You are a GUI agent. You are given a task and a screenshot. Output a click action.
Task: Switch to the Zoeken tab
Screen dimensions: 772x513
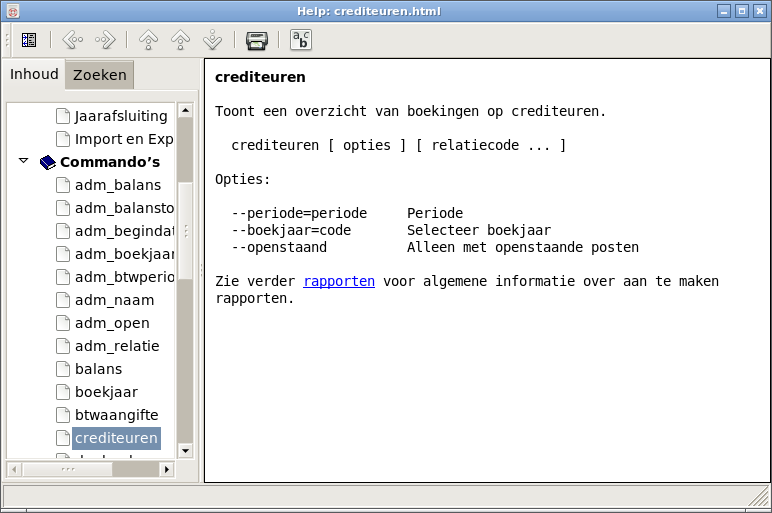pos(99,75)
